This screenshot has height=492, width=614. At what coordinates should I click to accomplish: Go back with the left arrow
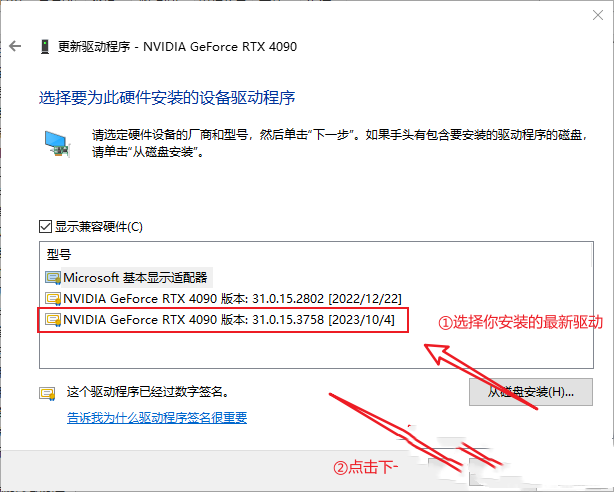click(15, 46)
